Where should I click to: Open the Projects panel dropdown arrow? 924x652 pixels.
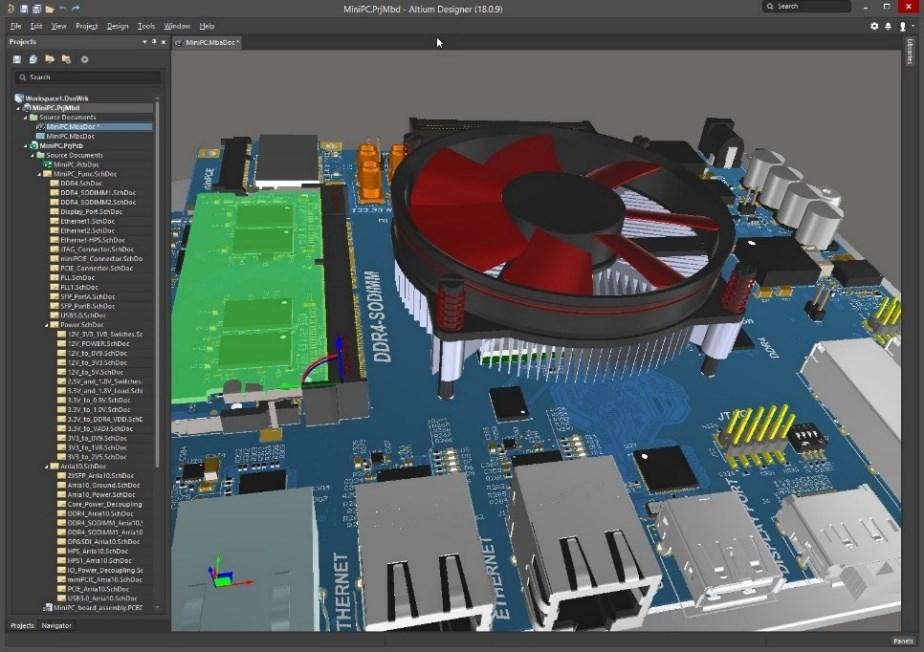click(x=144, y=42)
